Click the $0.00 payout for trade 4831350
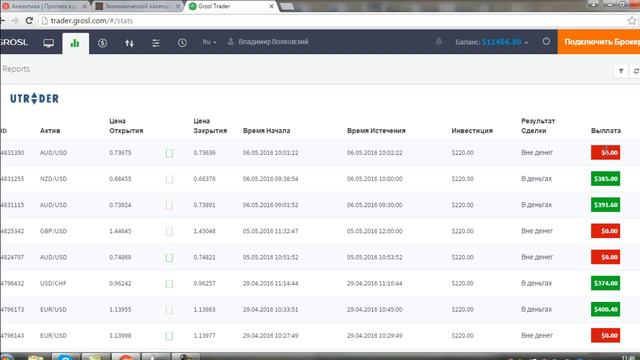The height and width of the screenshot is (360, 640). 605,153
